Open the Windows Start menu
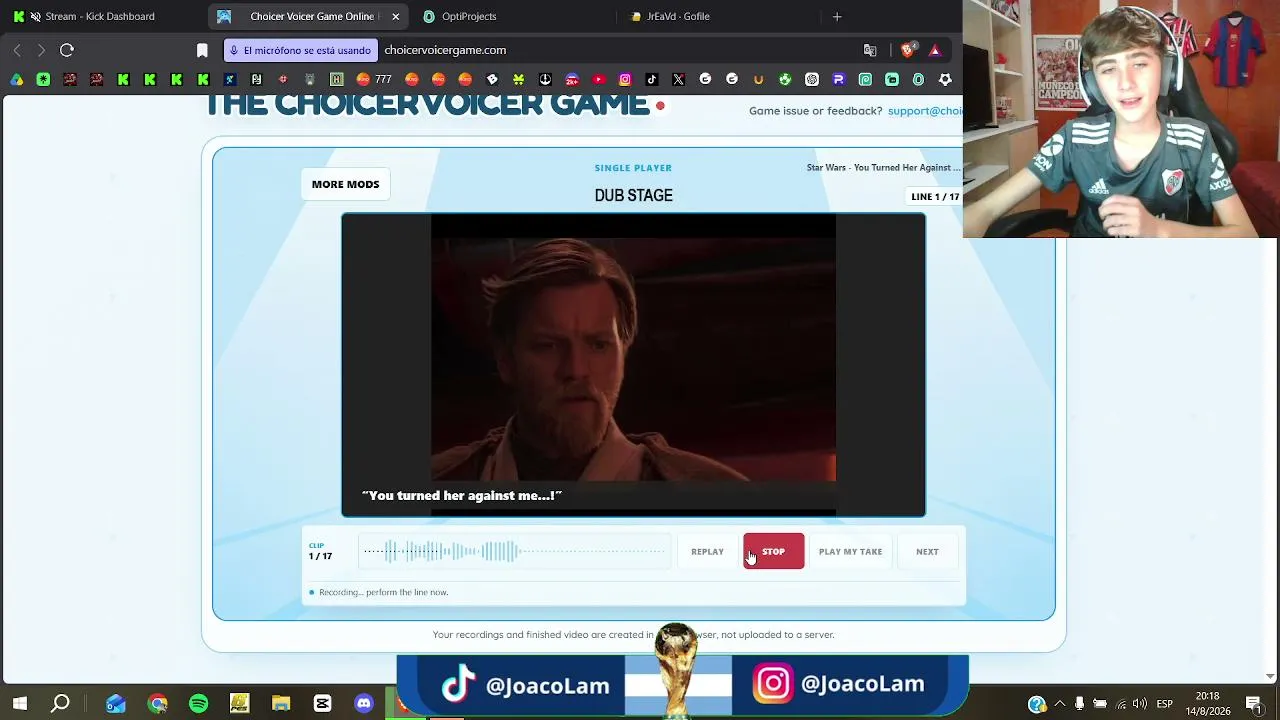Image resolution: width=1280 pixels, height=720 pixels. point(20,704)
